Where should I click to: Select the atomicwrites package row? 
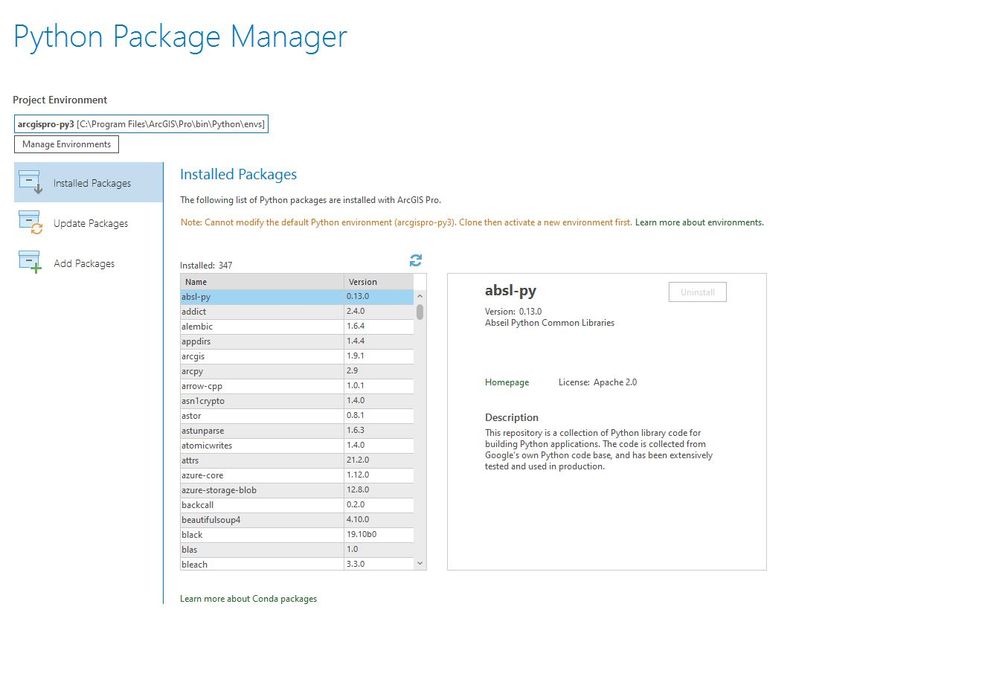tap(297, 445)
